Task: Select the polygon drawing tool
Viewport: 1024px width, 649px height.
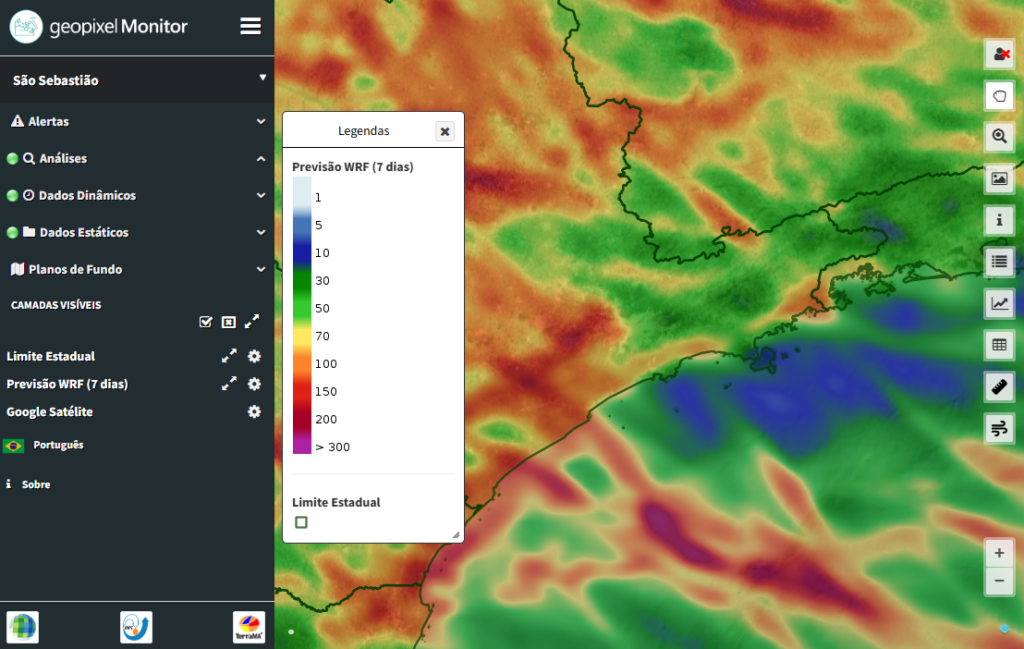Action: point(999,95)
